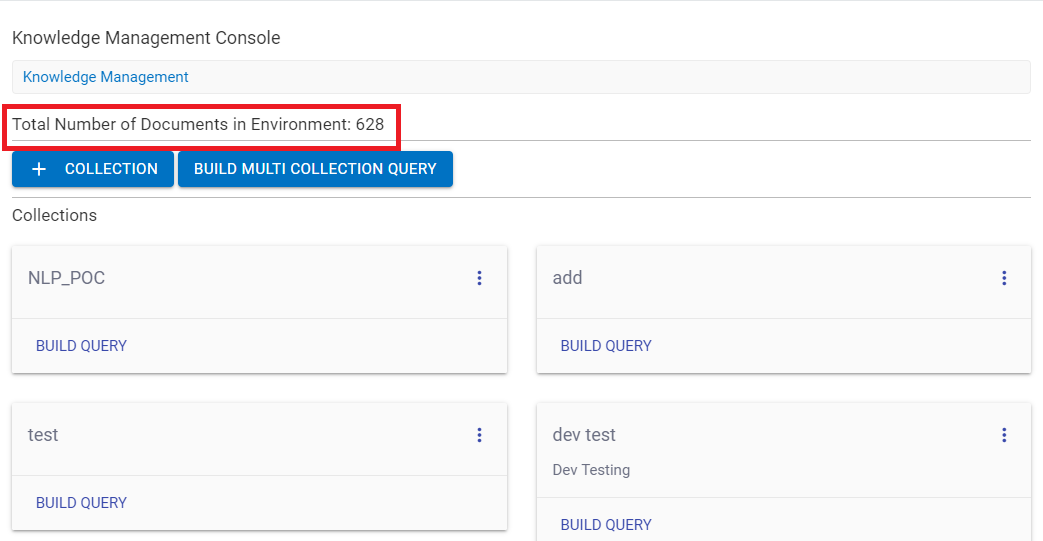
Task: Click the Knowledge Management Console page title
Action: tap(146, 38)
